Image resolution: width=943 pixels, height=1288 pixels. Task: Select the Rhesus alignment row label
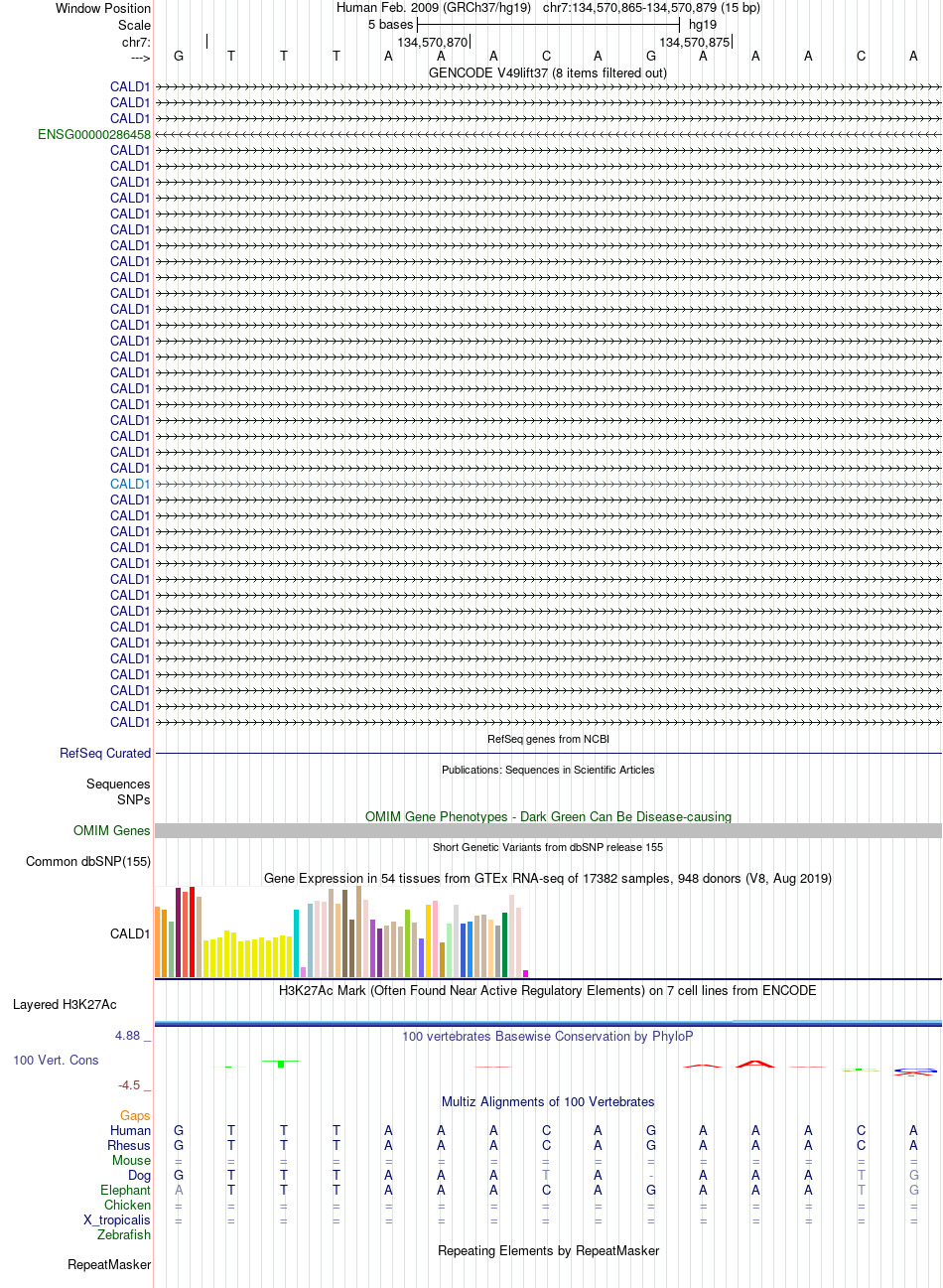pos(129,1146)
